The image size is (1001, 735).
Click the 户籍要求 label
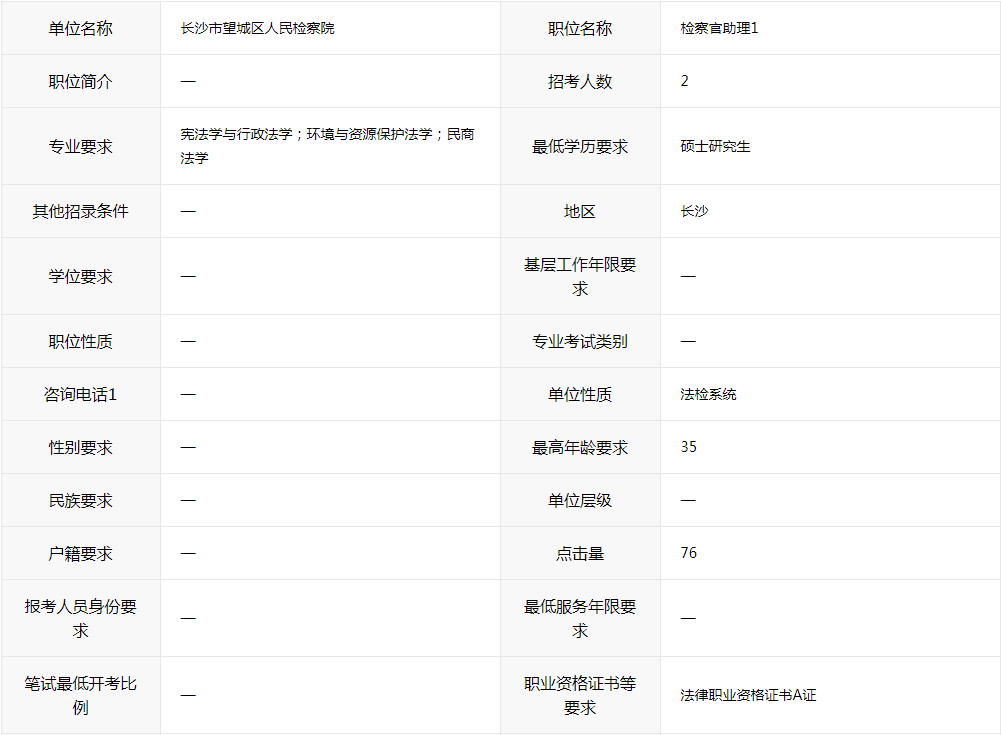(80, 554)
